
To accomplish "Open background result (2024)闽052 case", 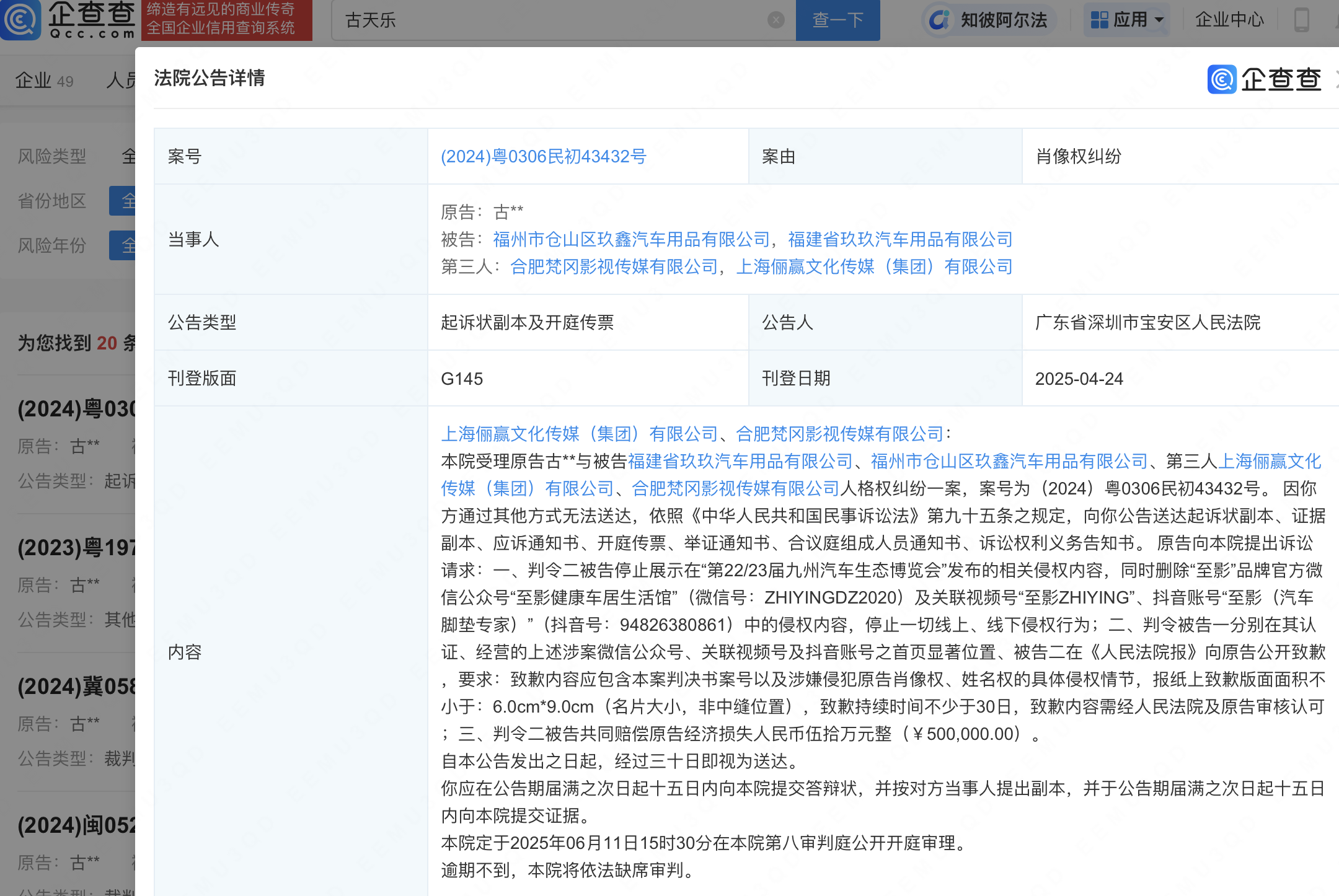I will (x=76, y=825).
